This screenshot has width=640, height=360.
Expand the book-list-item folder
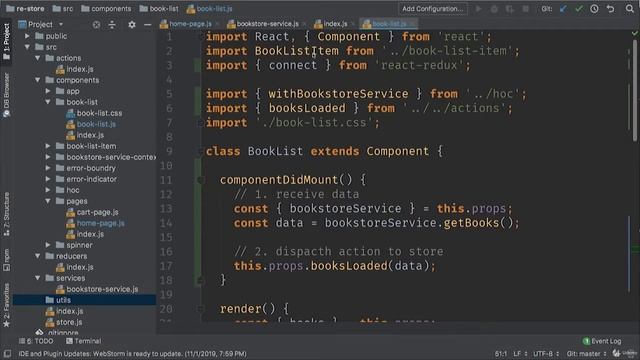pos(48,146)
